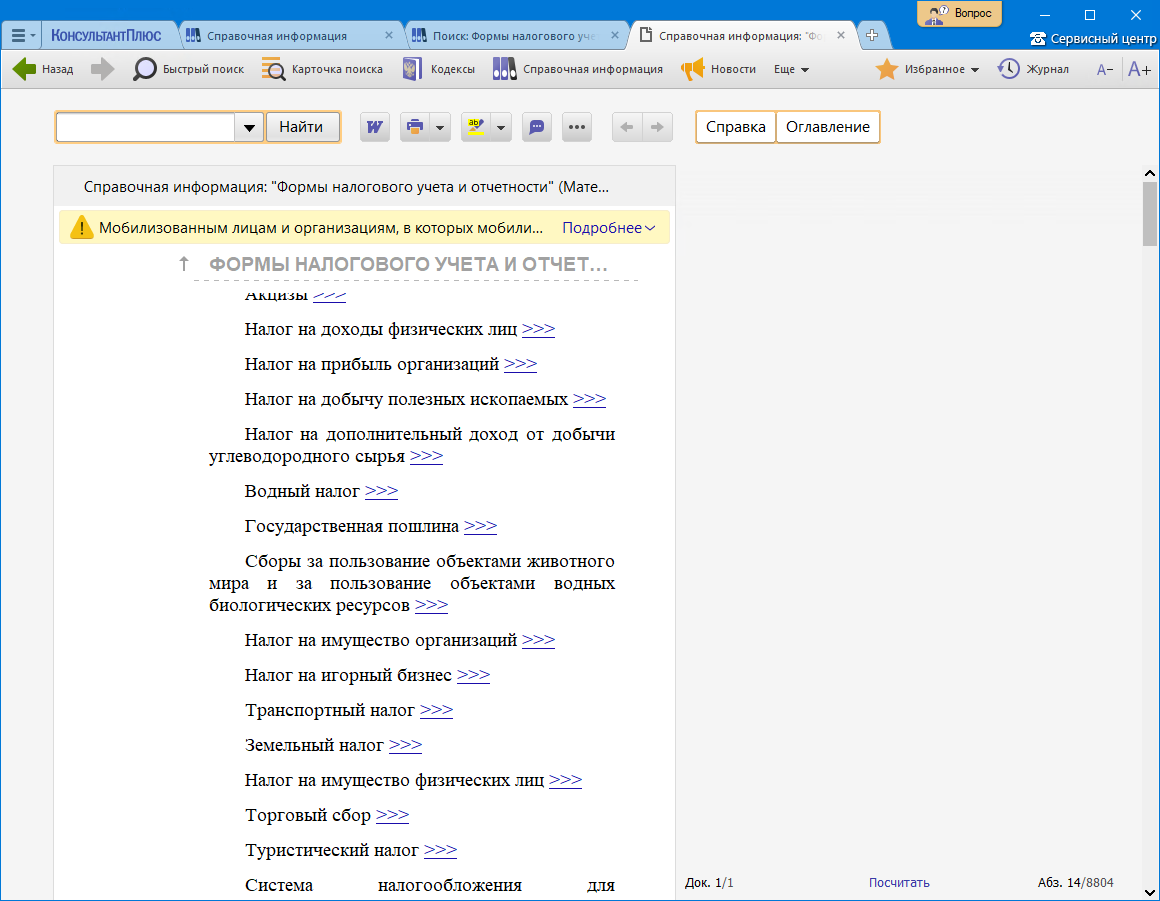
Task: Click the Quick Search magnifier icon
Action: tap(145, 70)
